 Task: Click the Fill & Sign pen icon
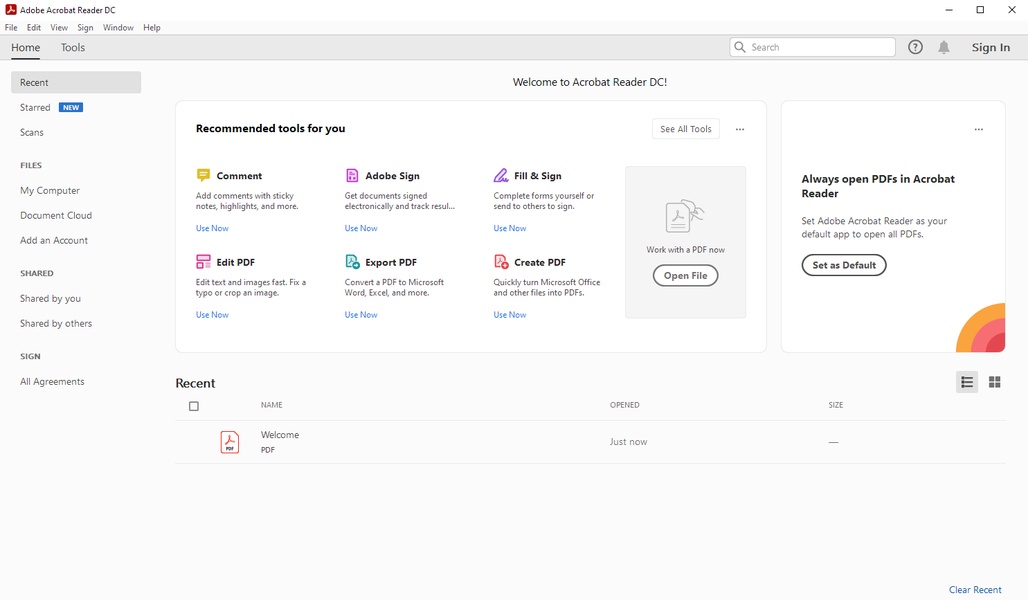point(501,176)
